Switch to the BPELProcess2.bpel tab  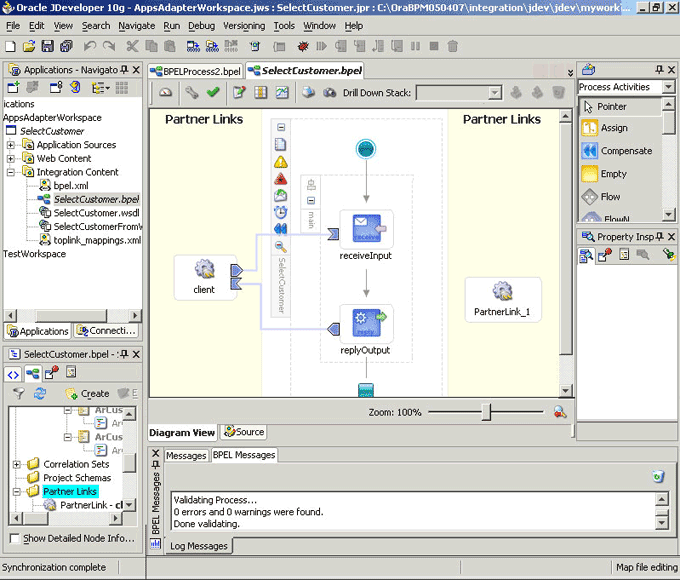pos(196,71)
